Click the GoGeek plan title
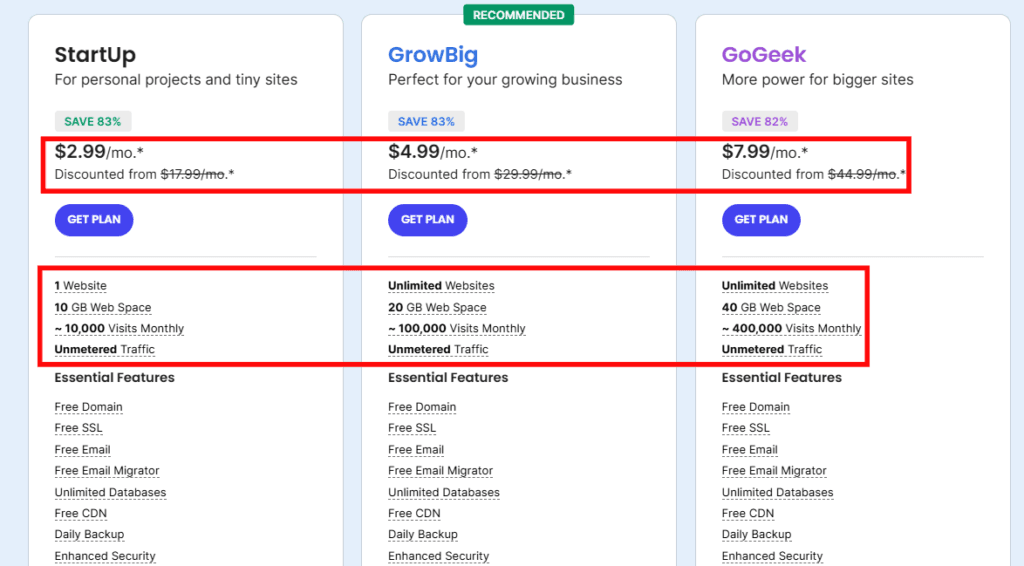 pyautogui.click(x=764, y=55)
